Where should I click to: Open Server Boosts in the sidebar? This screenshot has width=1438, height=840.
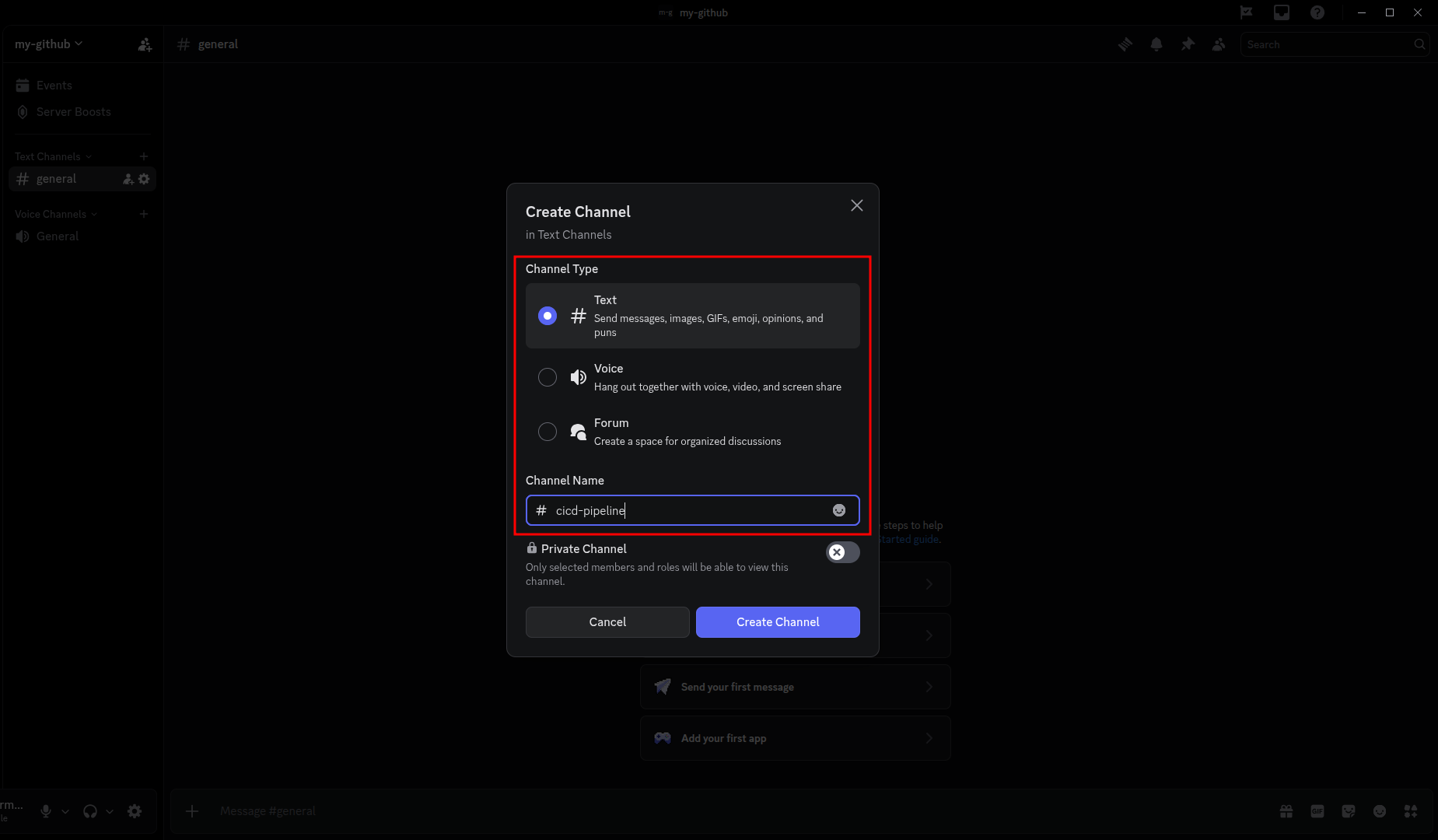[82, 112]
